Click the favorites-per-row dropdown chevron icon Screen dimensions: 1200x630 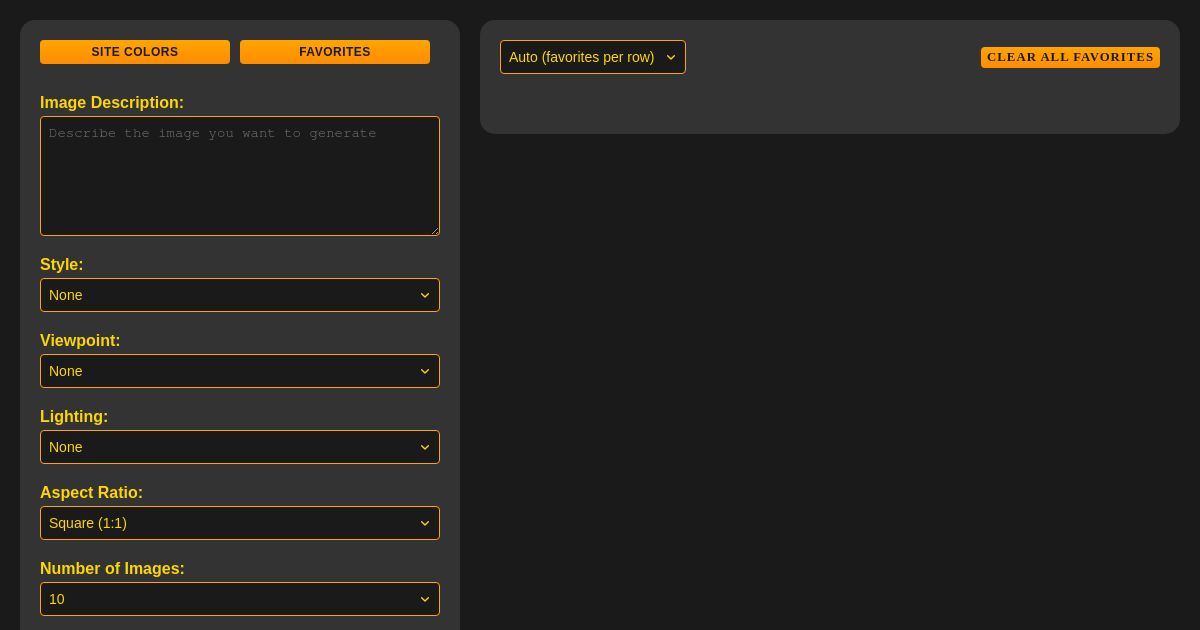click(x=671, y=57)
